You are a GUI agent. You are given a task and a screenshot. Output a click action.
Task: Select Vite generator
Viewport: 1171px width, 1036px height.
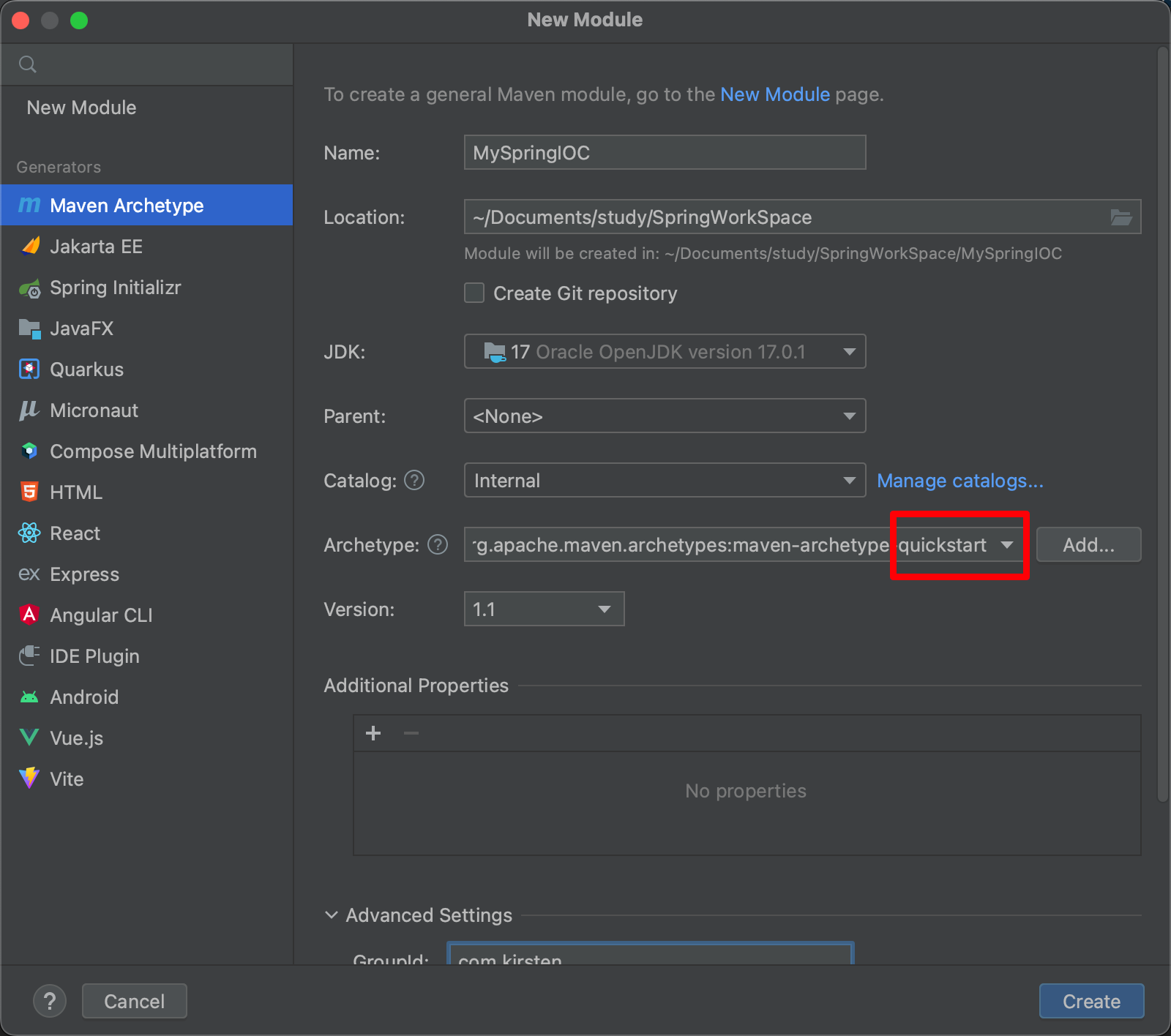(146, 778)
